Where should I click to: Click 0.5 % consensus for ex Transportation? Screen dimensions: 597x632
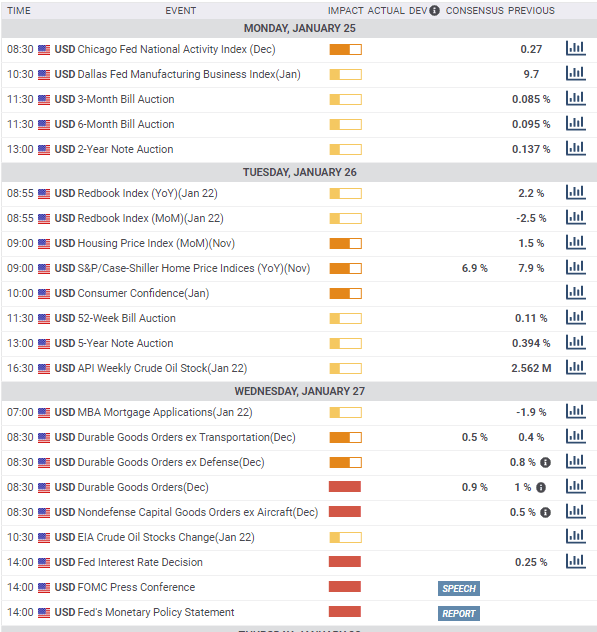474,437
